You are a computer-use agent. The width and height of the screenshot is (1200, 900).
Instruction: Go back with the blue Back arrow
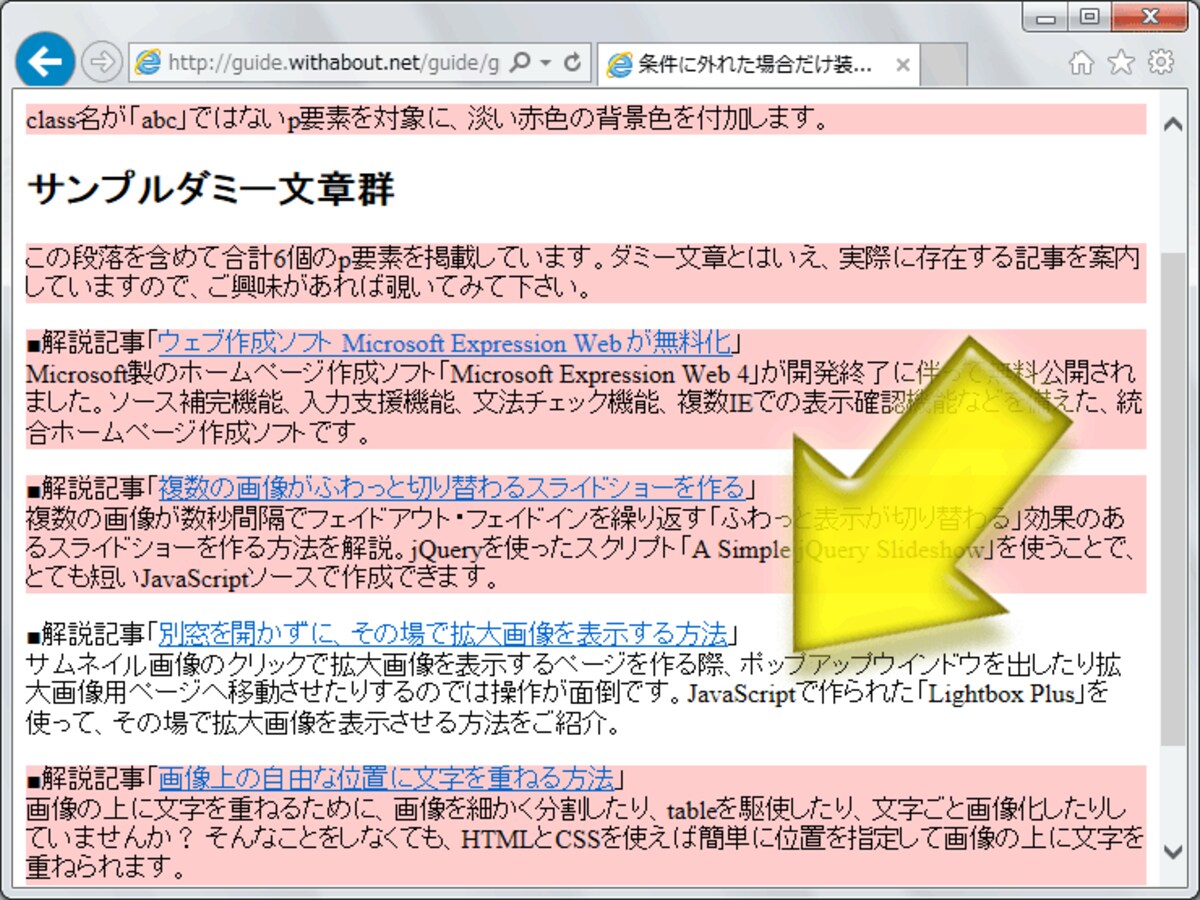click(x=45, y=62)
